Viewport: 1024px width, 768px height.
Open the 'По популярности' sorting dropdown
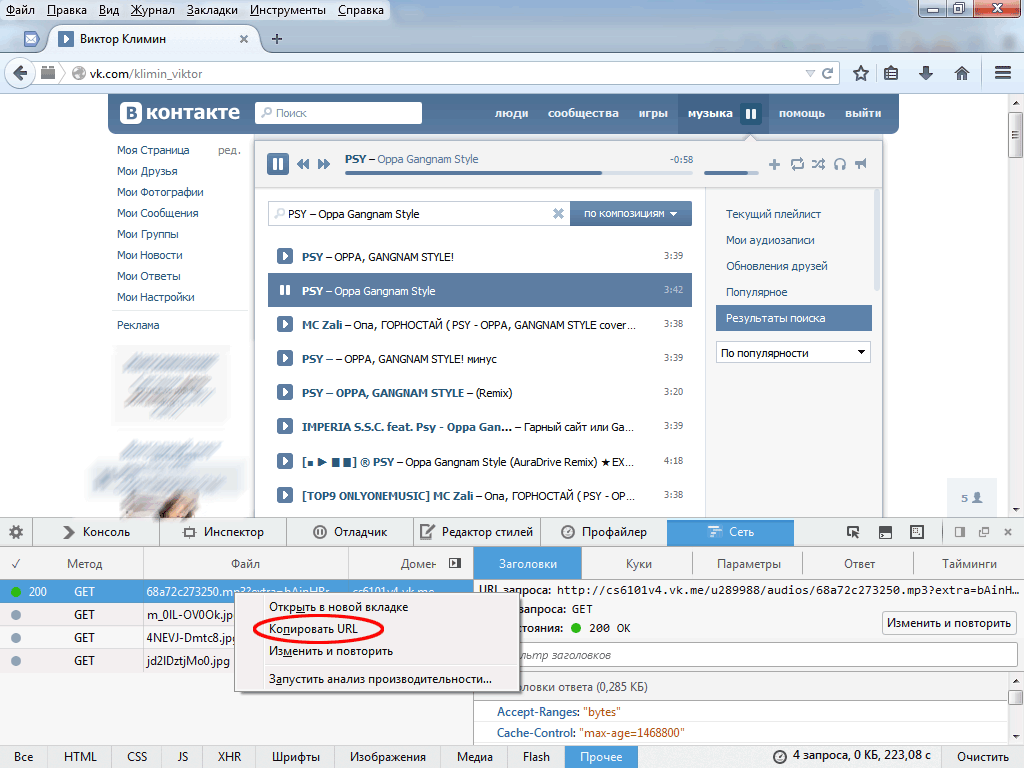pos(793,353)
